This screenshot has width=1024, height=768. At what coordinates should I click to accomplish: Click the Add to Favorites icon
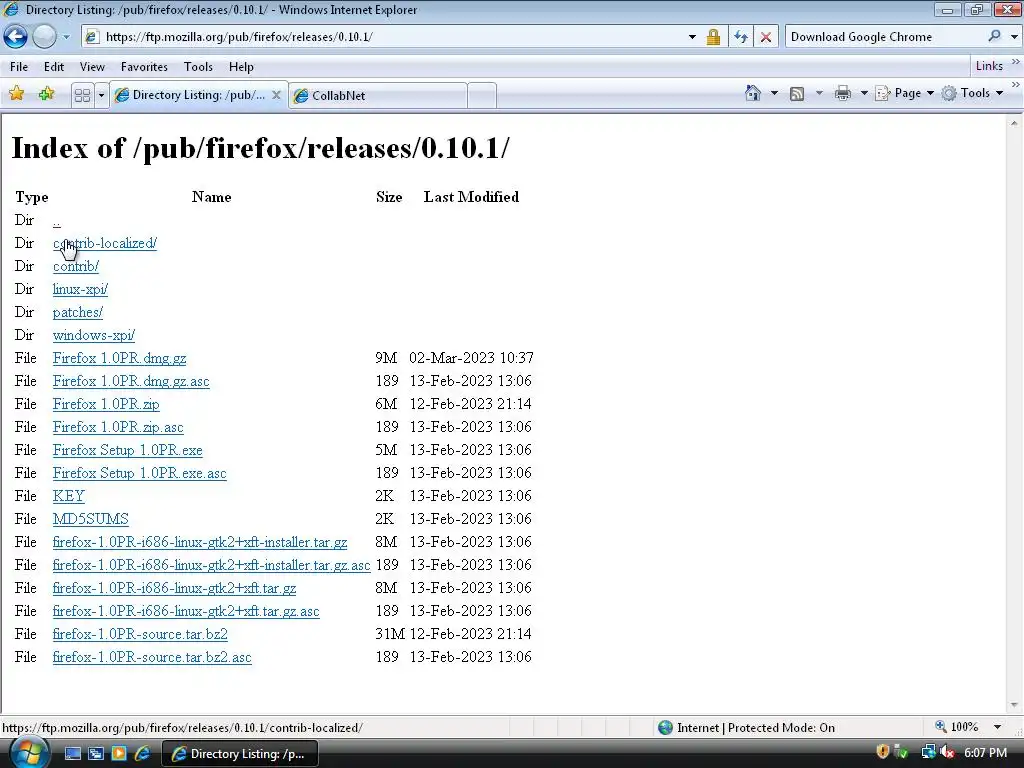point(46,94)
